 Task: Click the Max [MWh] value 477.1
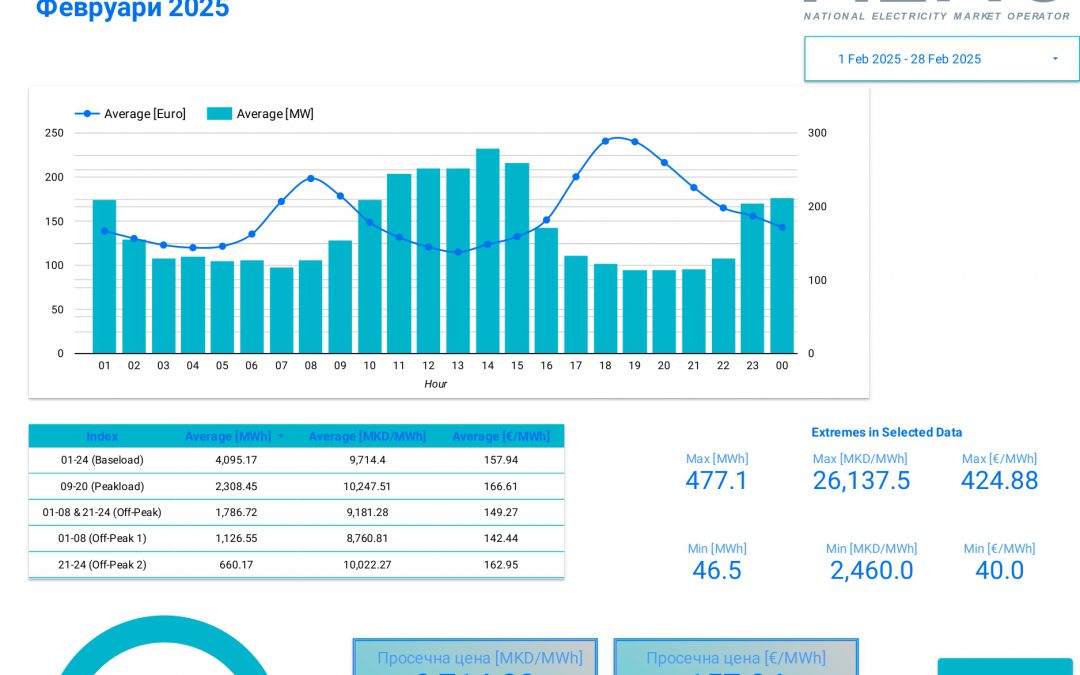coord(716,481)
